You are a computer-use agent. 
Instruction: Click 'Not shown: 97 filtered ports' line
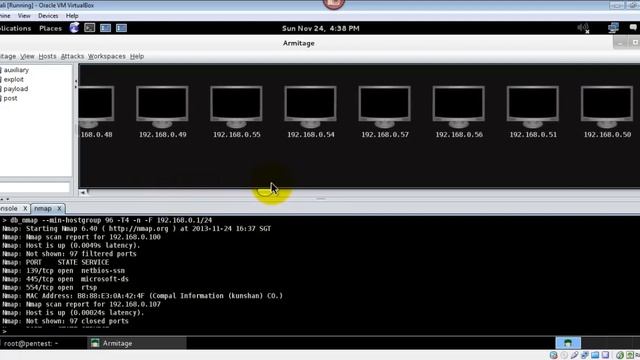coord(69,254)
